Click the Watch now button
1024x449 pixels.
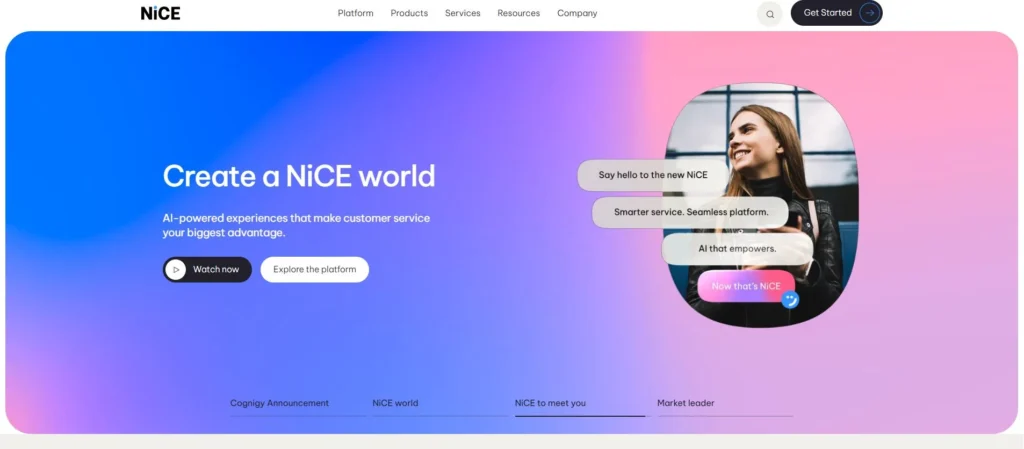point(207,270)
